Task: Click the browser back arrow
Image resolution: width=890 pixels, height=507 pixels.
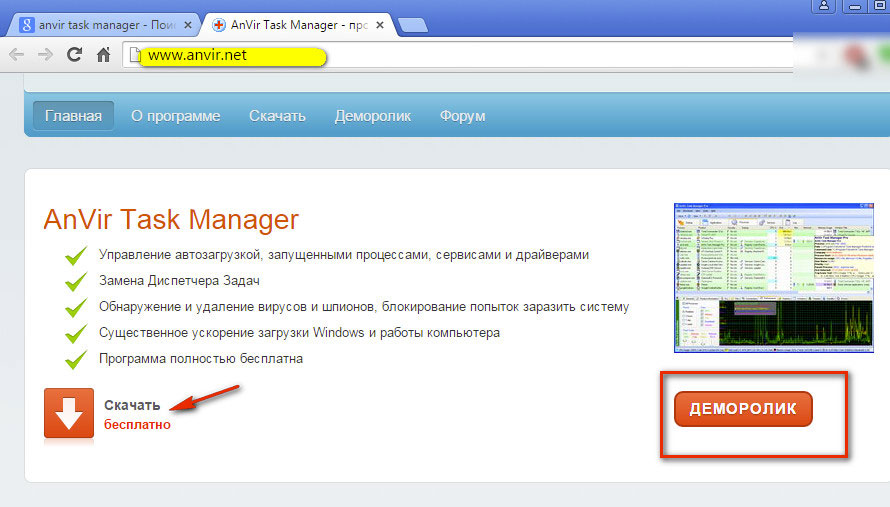Action: click(17, 55)
